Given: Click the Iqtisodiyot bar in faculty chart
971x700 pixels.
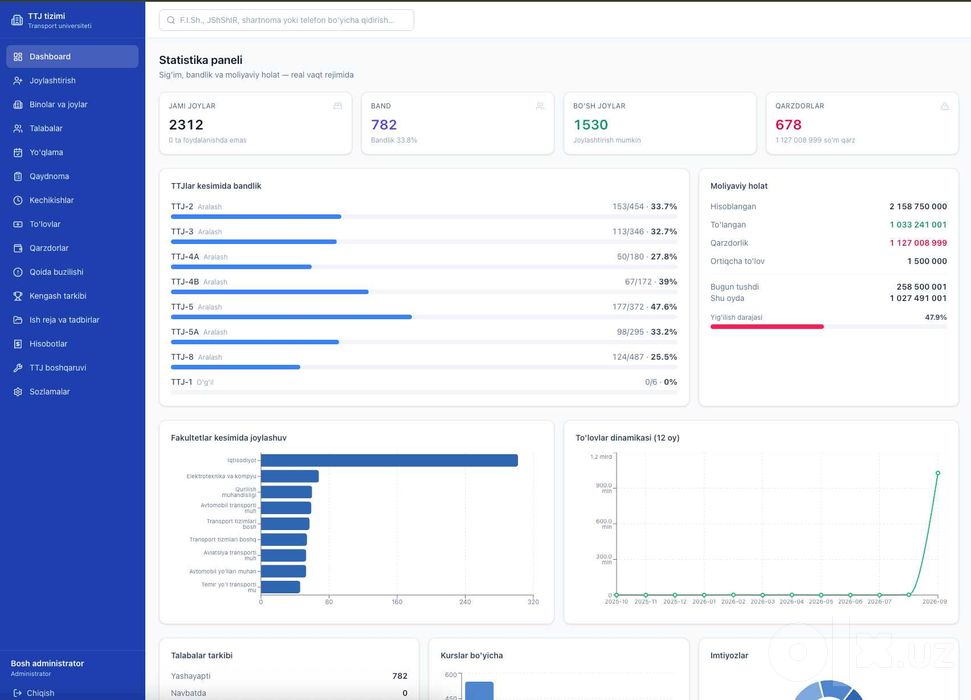Looking at the screenshot, I should point(390,460).
